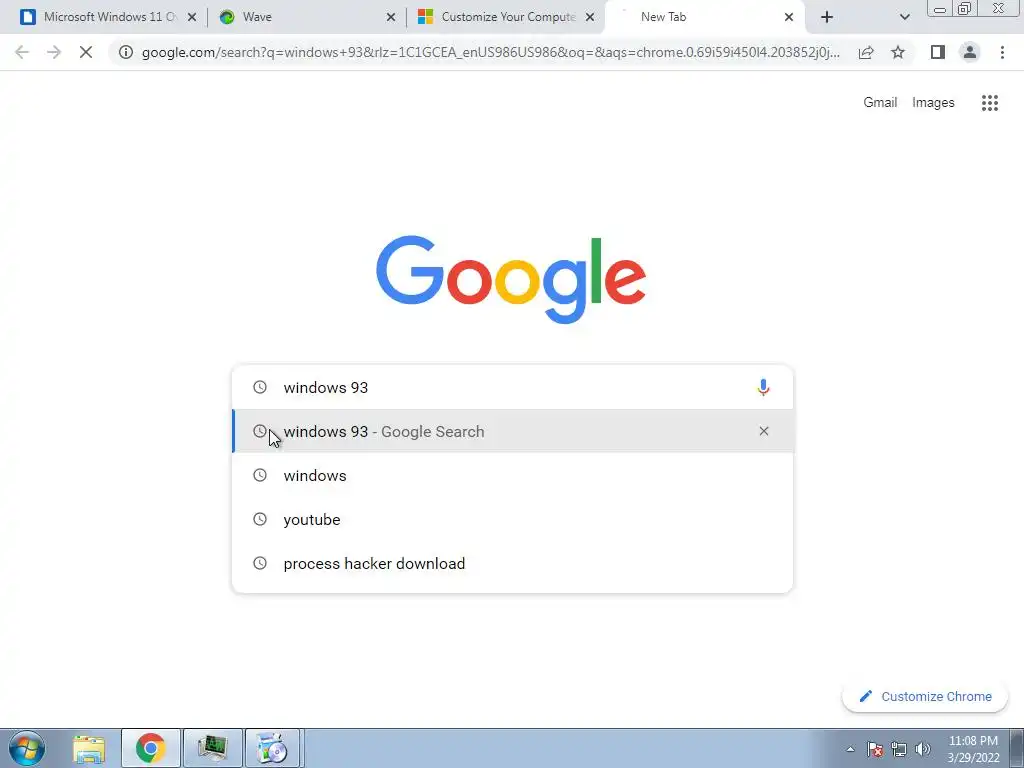This screenshot has width=1024, height=768.
Task: Close the Customize Your Computer tab
Action: [x=590, y=18]
